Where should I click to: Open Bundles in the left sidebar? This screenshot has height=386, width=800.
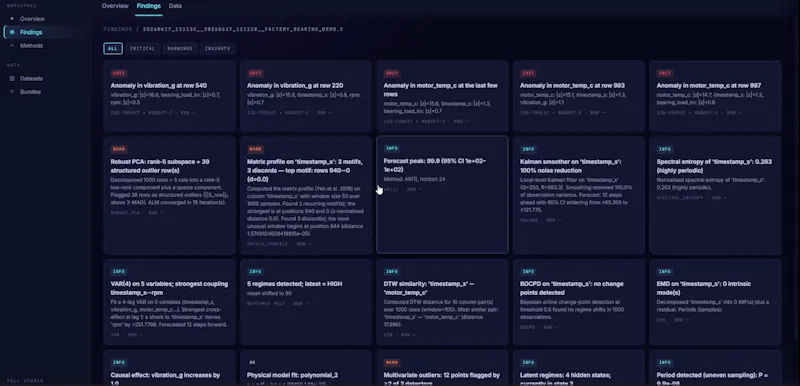tap(30, 92)
